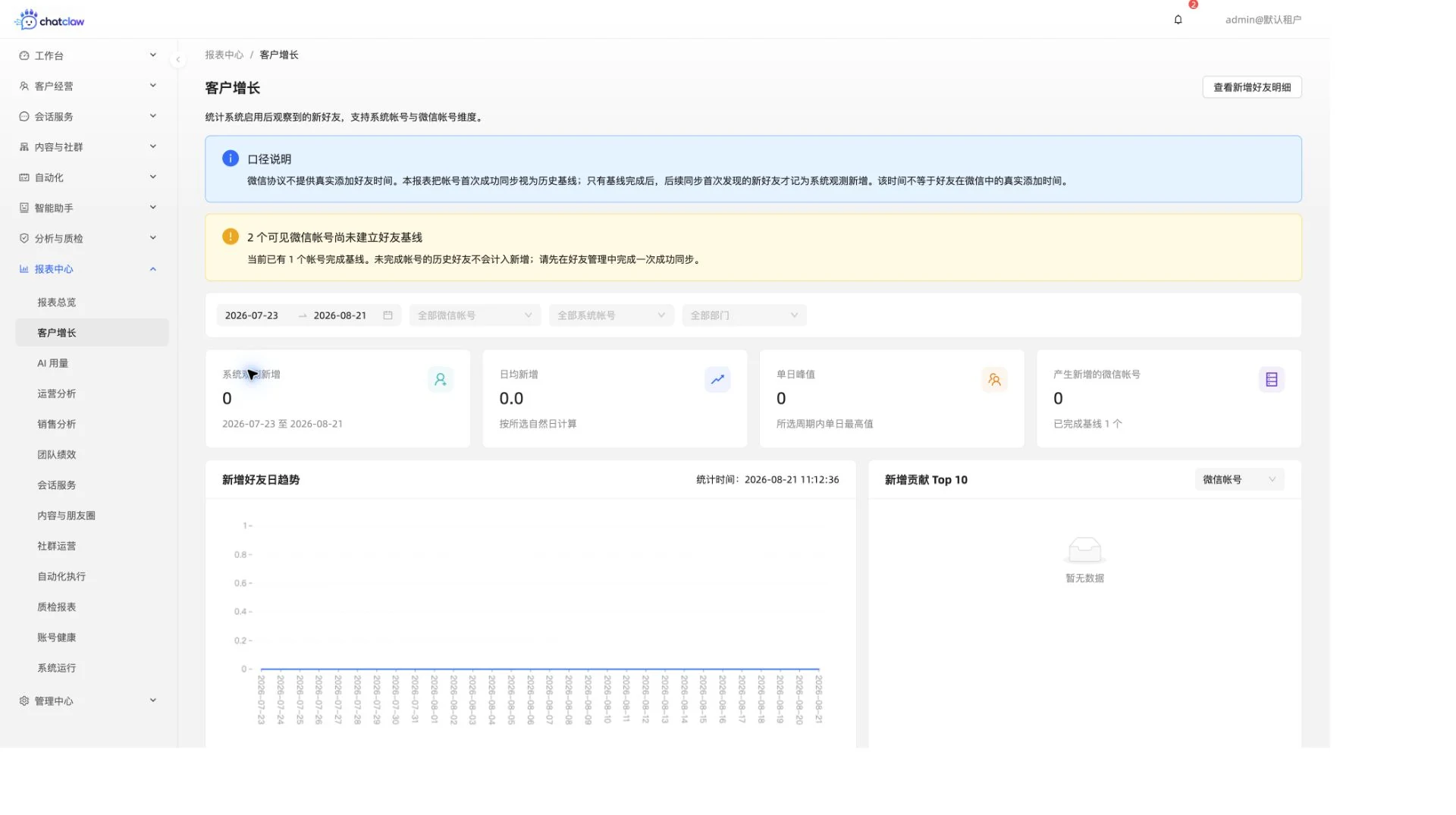Image resolution: width=1456 pixels, height=815 pixels.
Task: Open 销售分析 report
Action: [x=92, y=424]
